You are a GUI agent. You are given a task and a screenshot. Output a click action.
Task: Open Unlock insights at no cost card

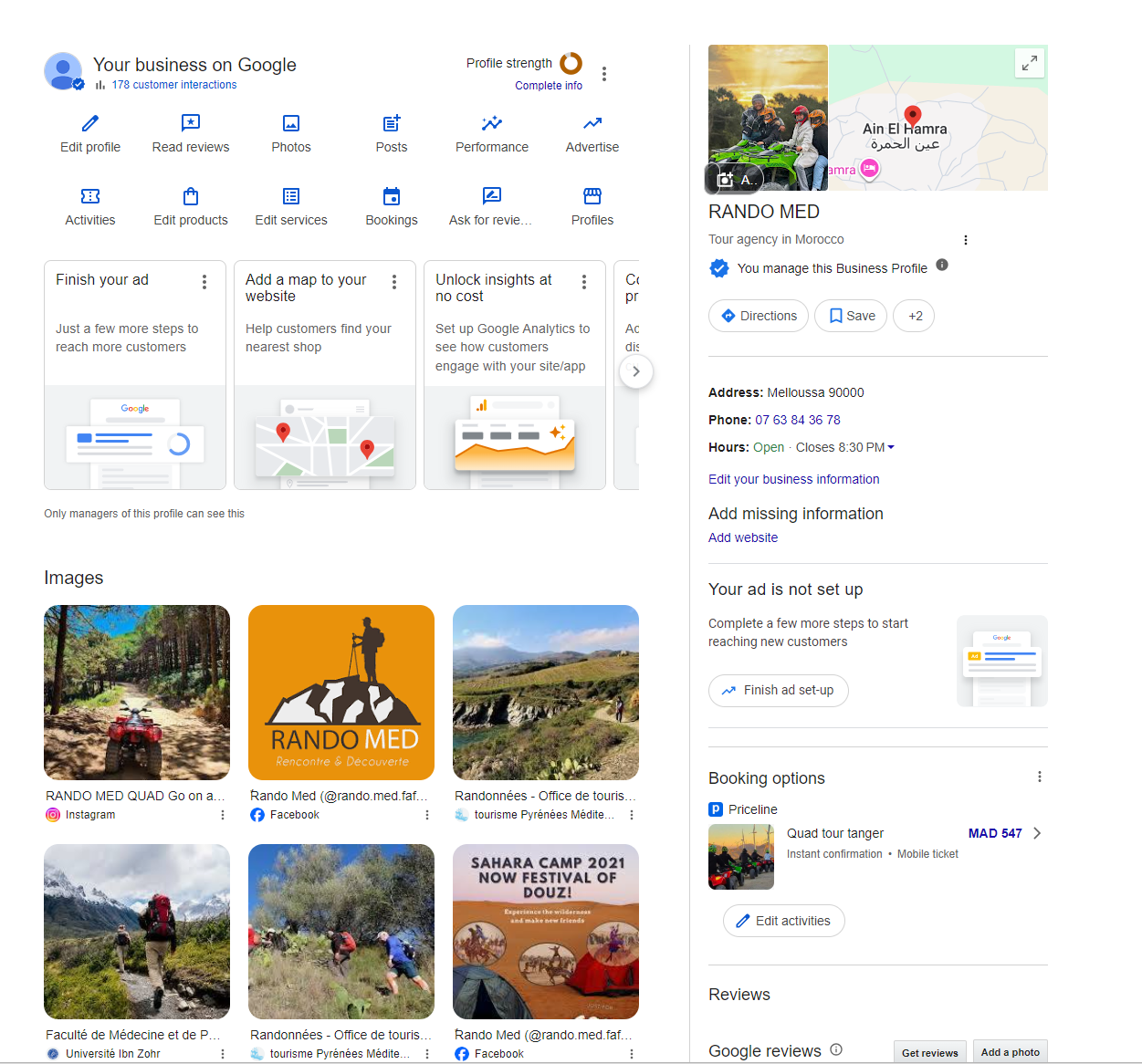coord(515,375)
